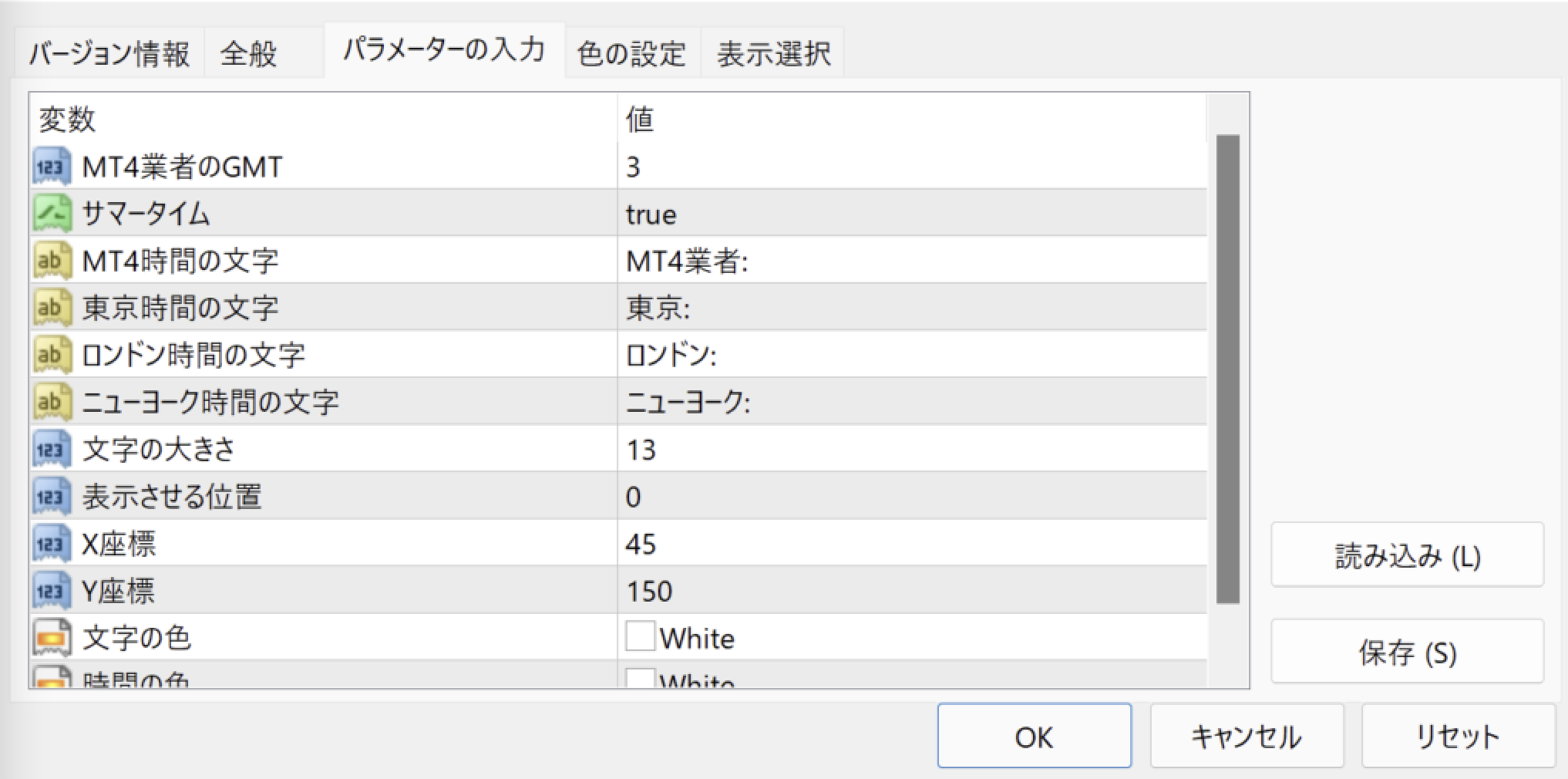Open the White color value for 文字の色
The width and height of the screenshot is (1568, 779).
[697, 639]
